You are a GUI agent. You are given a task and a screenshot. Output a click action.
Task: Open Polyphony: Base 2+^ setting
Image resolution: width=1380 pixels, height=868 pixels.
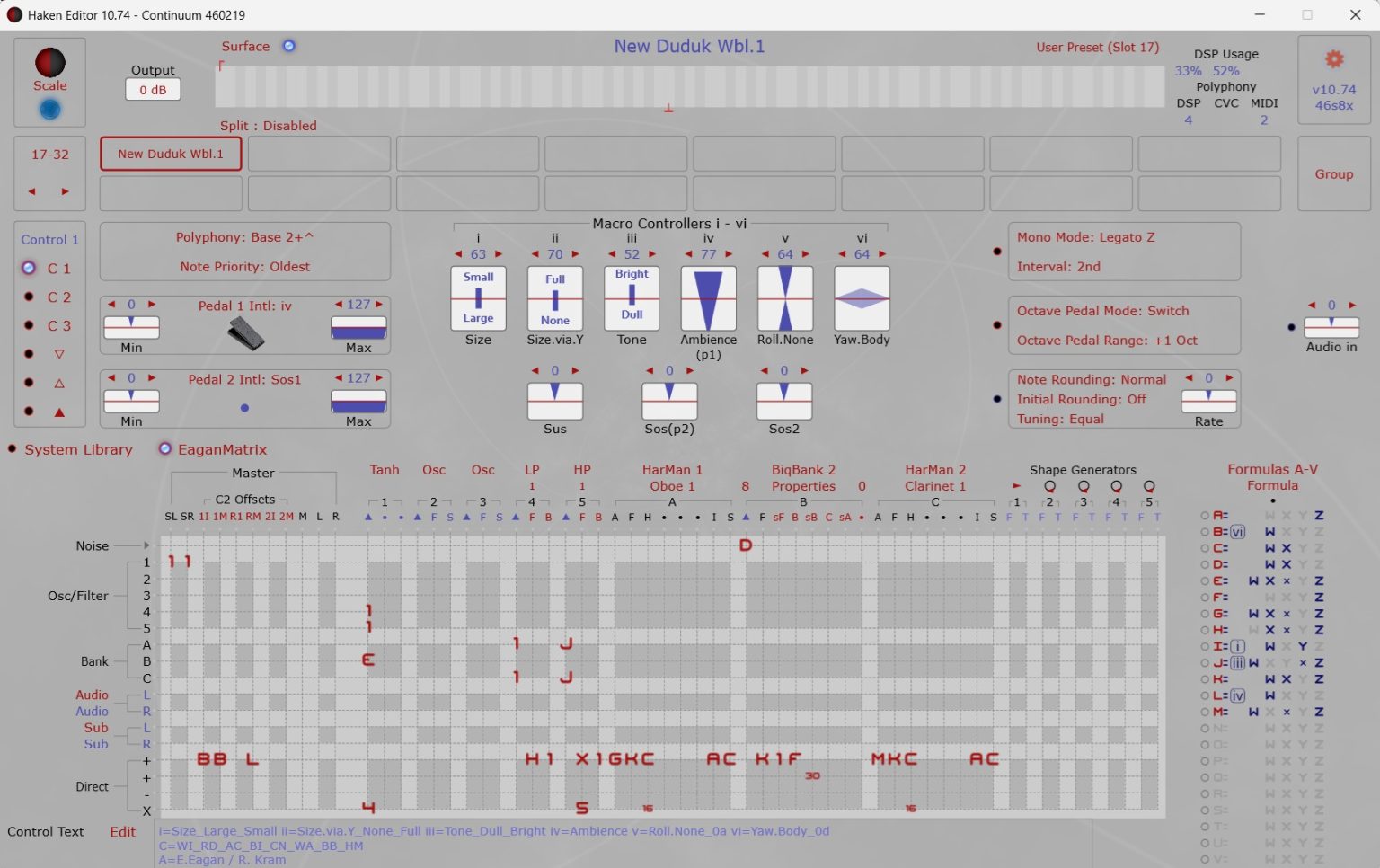(x=244, y=237)
